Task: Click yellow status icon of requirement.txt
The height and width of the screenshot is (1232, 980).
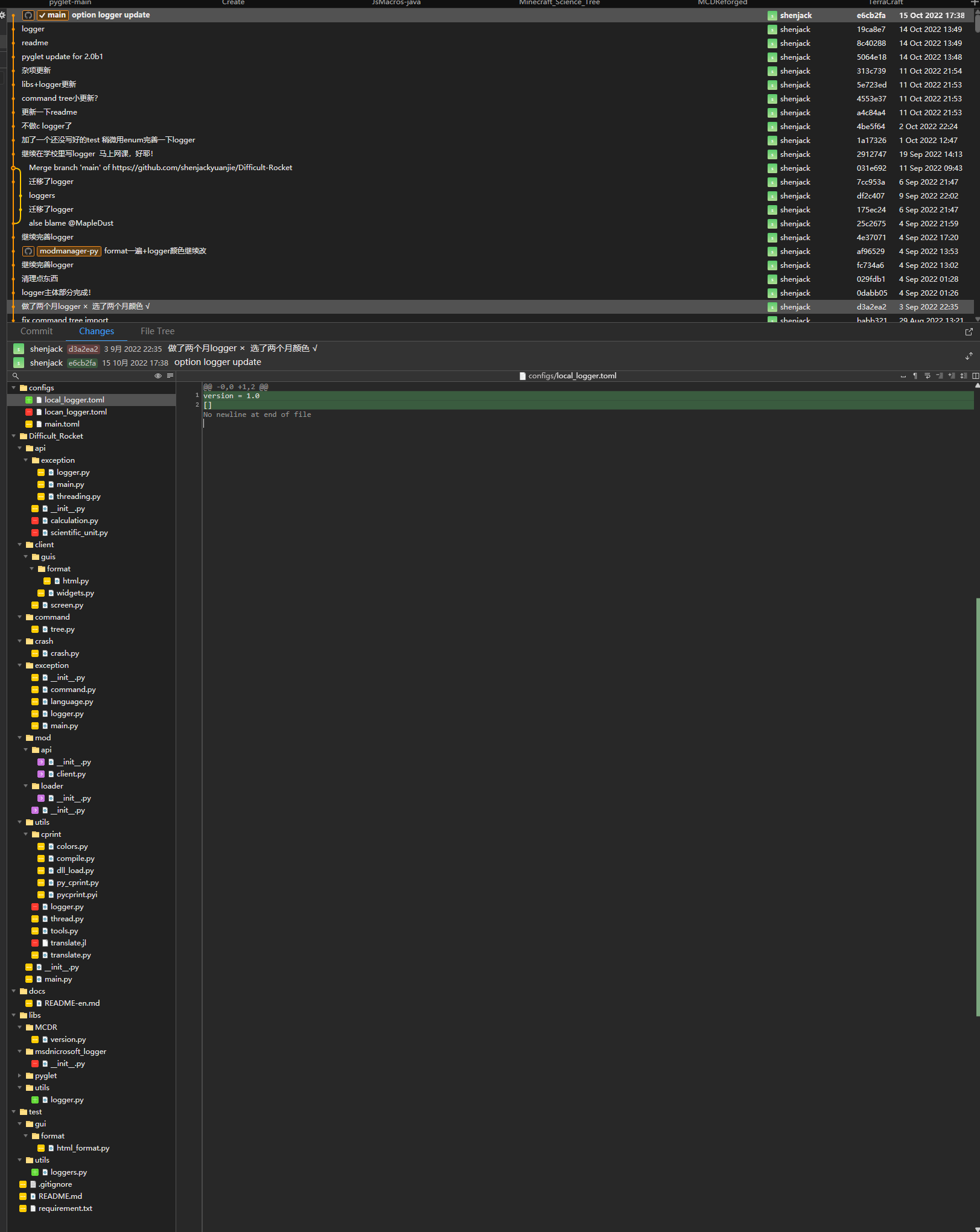Action: 23,1208
